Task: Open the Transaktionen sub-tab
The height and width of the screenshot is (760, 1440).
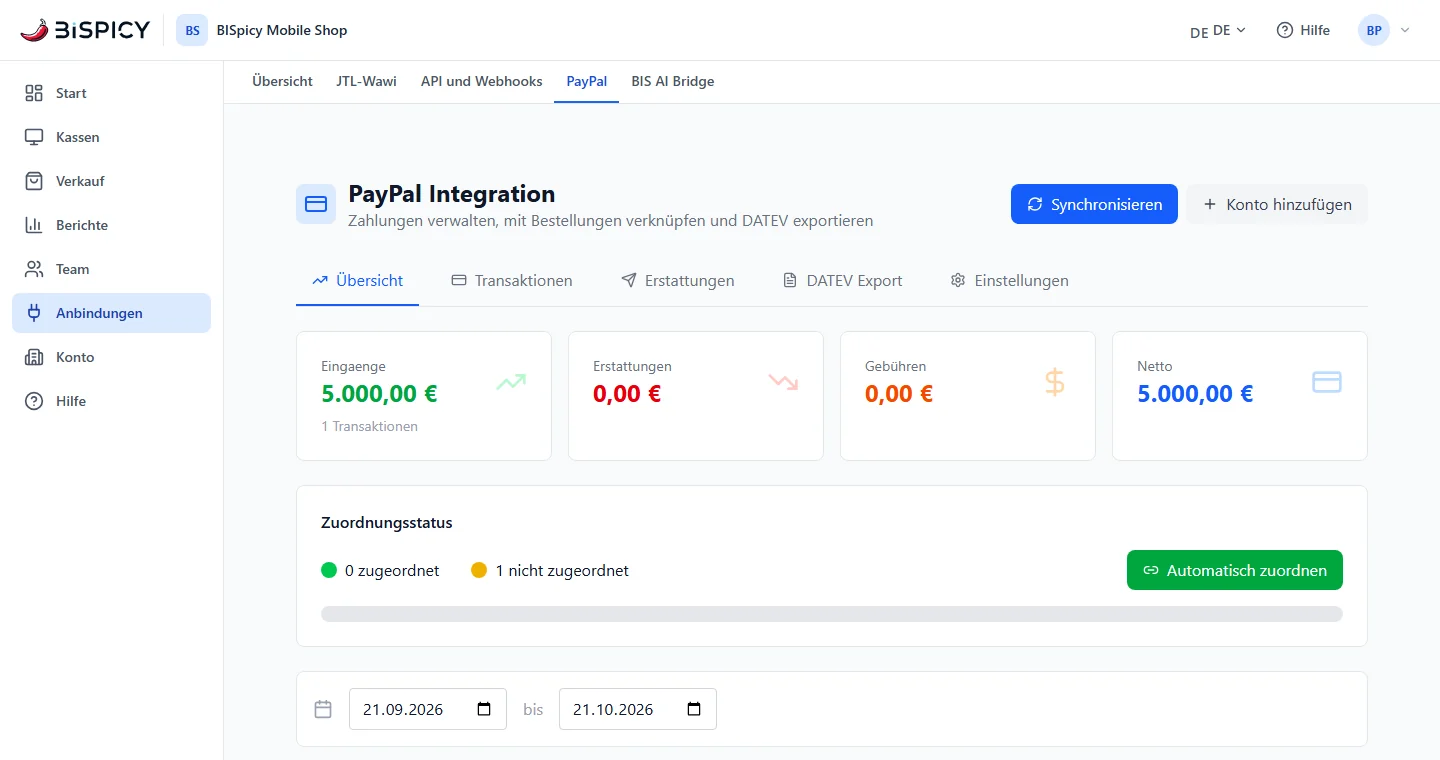Action: (x=512, y=281)
